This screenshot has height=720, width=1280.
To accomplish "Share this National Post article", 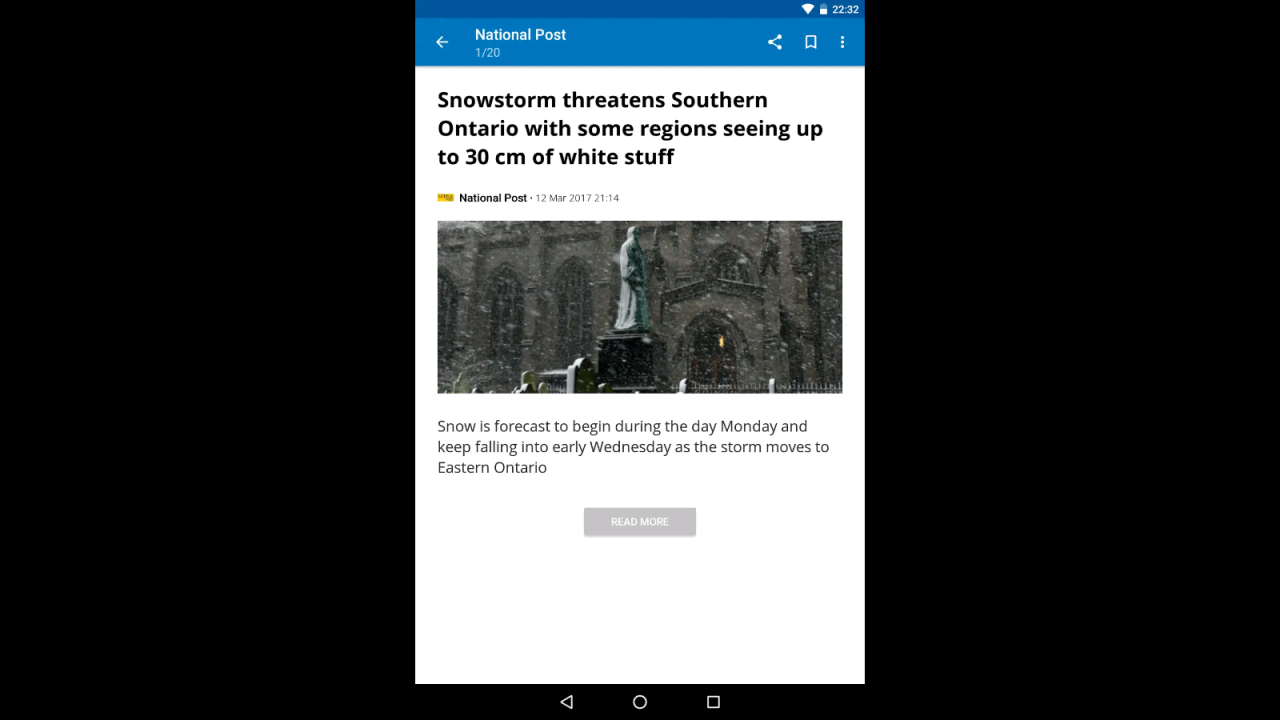I will (x=775, y=42).
